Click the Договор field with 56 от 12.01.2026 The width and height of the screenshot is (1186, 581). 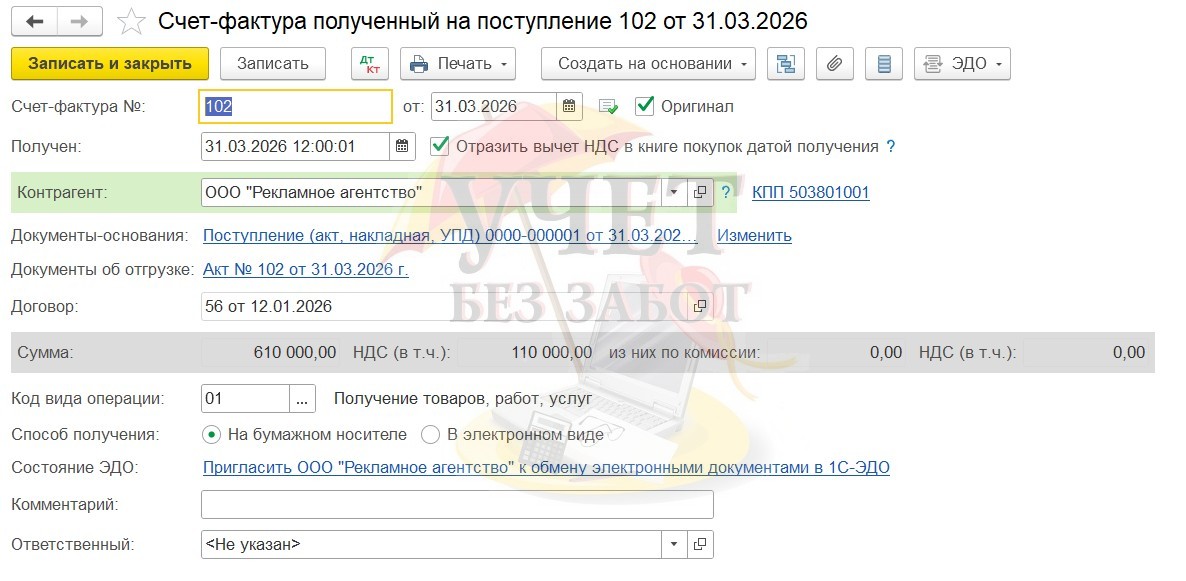[x=445, y=306]
